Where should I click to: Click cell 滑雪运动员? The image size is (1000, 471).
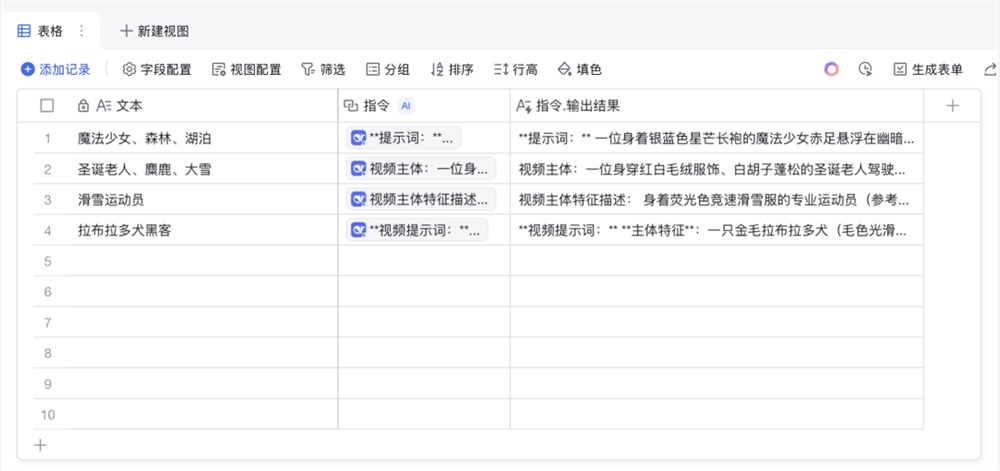(x=204, y=199)
